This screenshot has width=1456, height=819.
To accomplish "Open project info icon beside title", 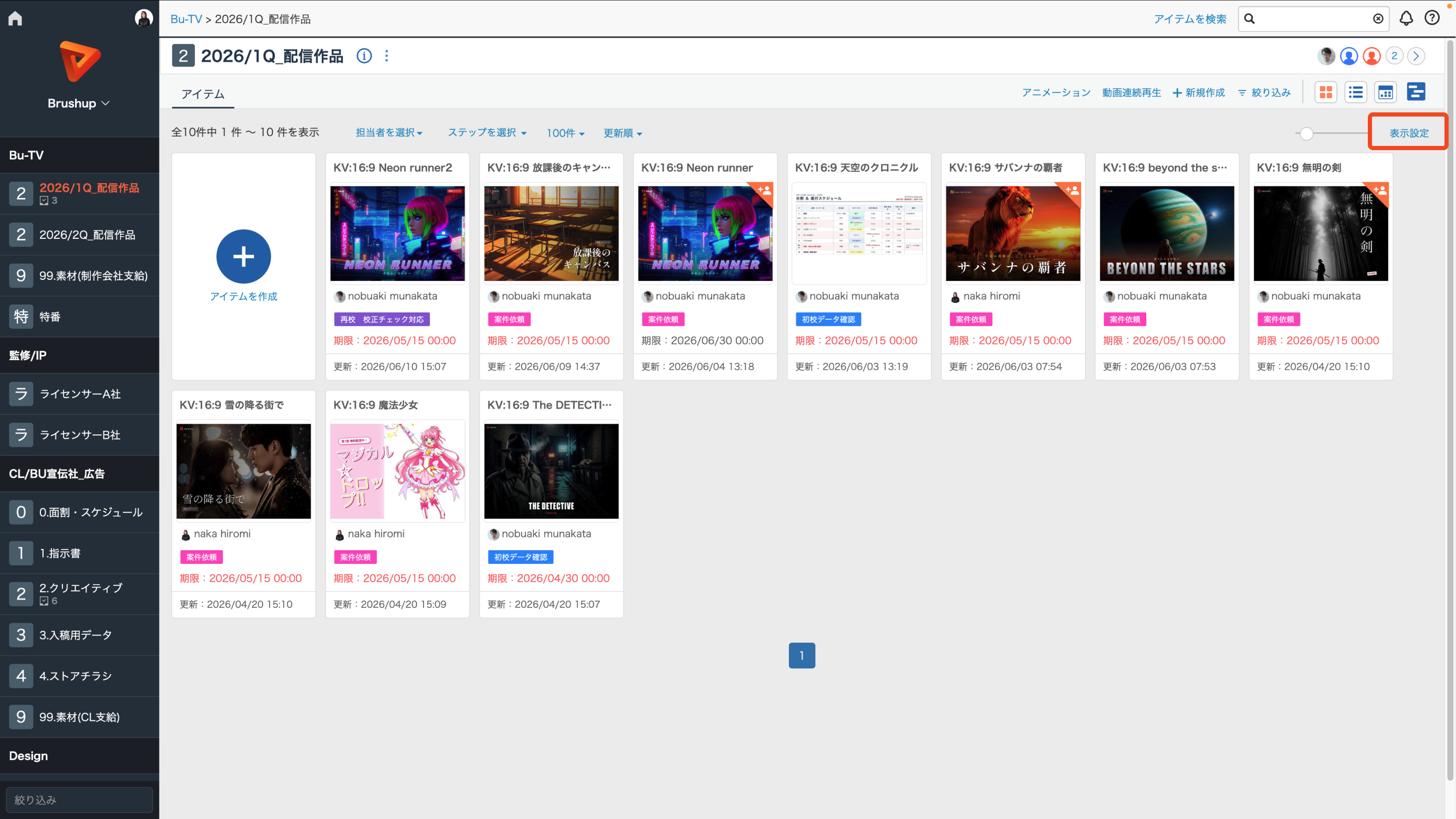I will 364,56.
